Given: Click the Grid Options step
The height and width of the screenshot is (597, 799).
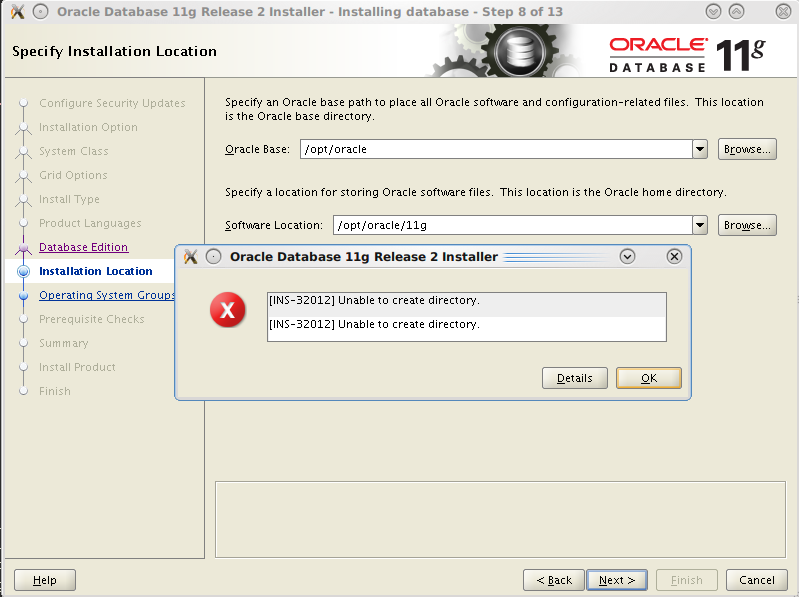Looking at the screenshot, I should tap(73, 175).
